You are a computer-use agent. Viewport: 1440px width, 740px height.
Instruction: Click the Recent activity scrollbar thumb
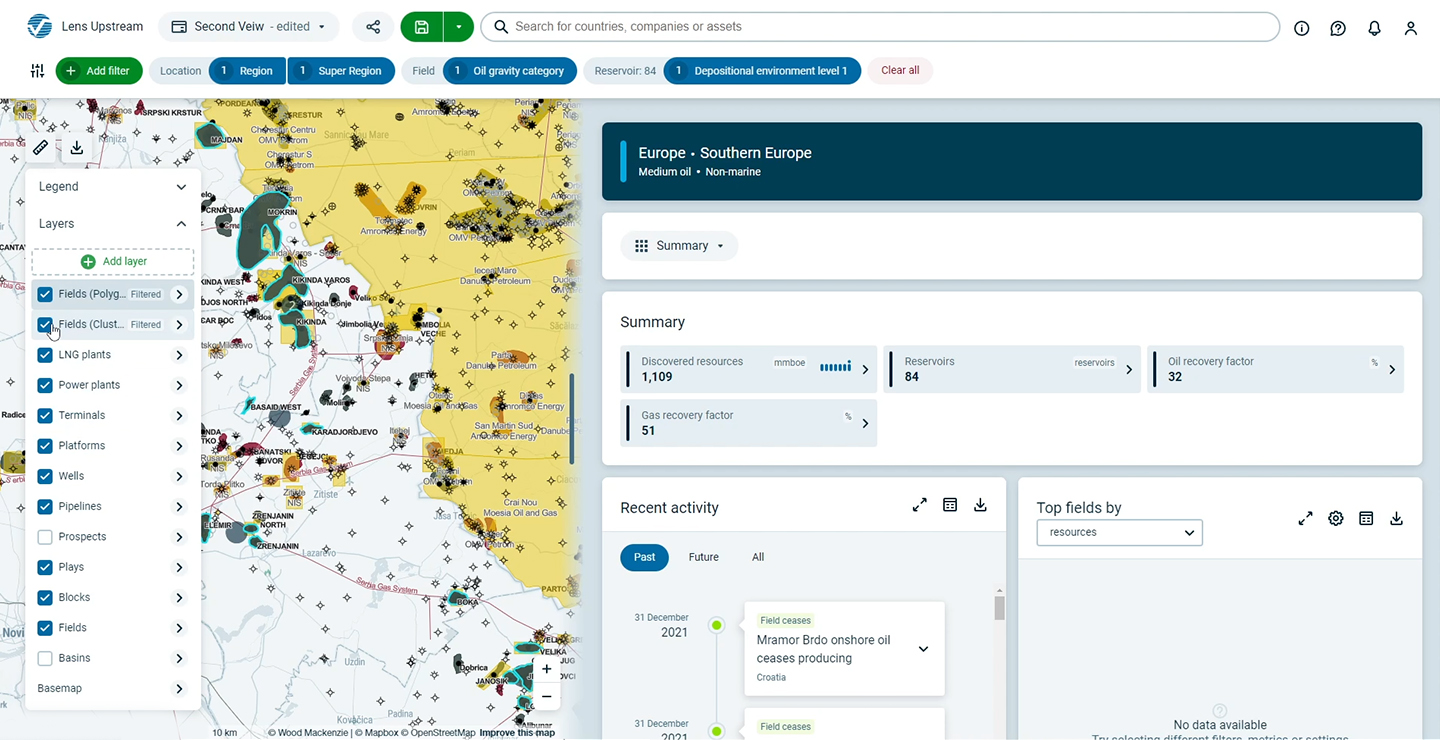pos(999,607)
